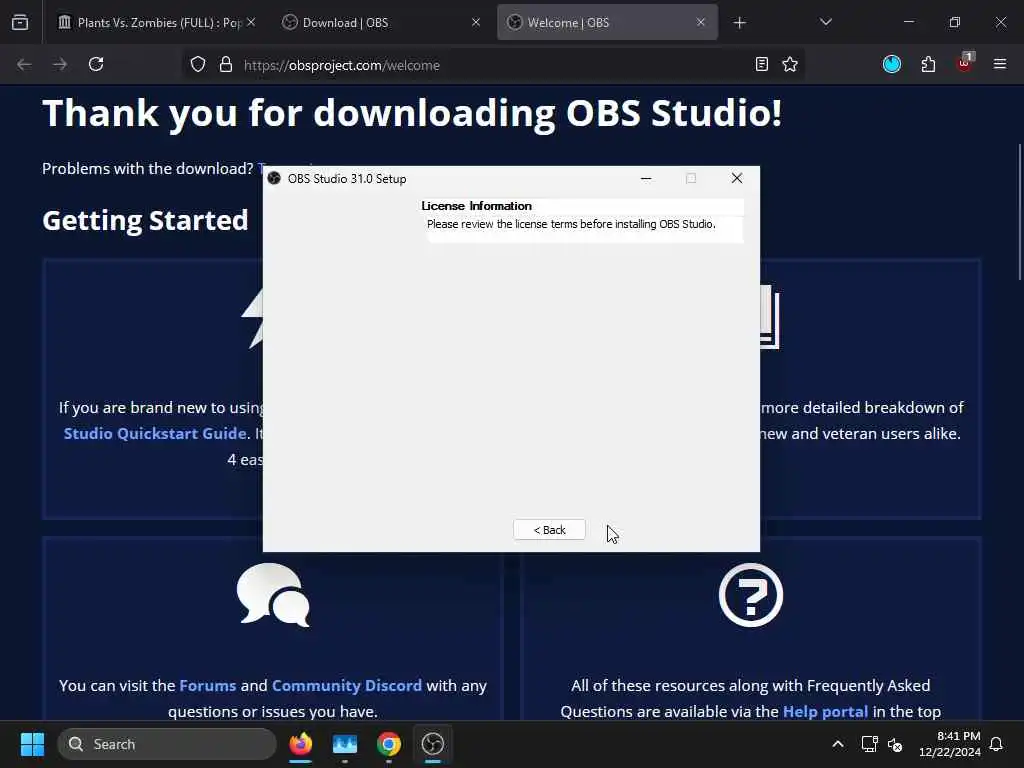Click the Getting Started heading text

pos(145,221)
